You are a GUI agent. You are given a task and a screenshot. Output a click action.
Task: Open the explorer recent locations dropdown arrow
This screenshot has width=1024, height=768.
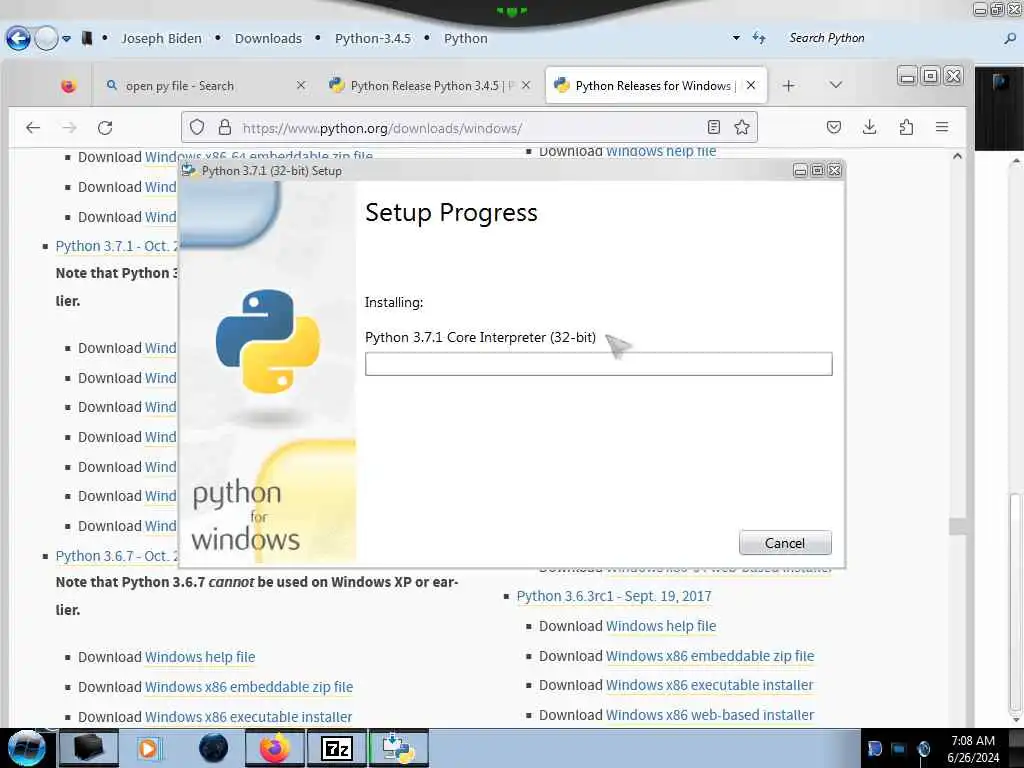pos(67,39)
